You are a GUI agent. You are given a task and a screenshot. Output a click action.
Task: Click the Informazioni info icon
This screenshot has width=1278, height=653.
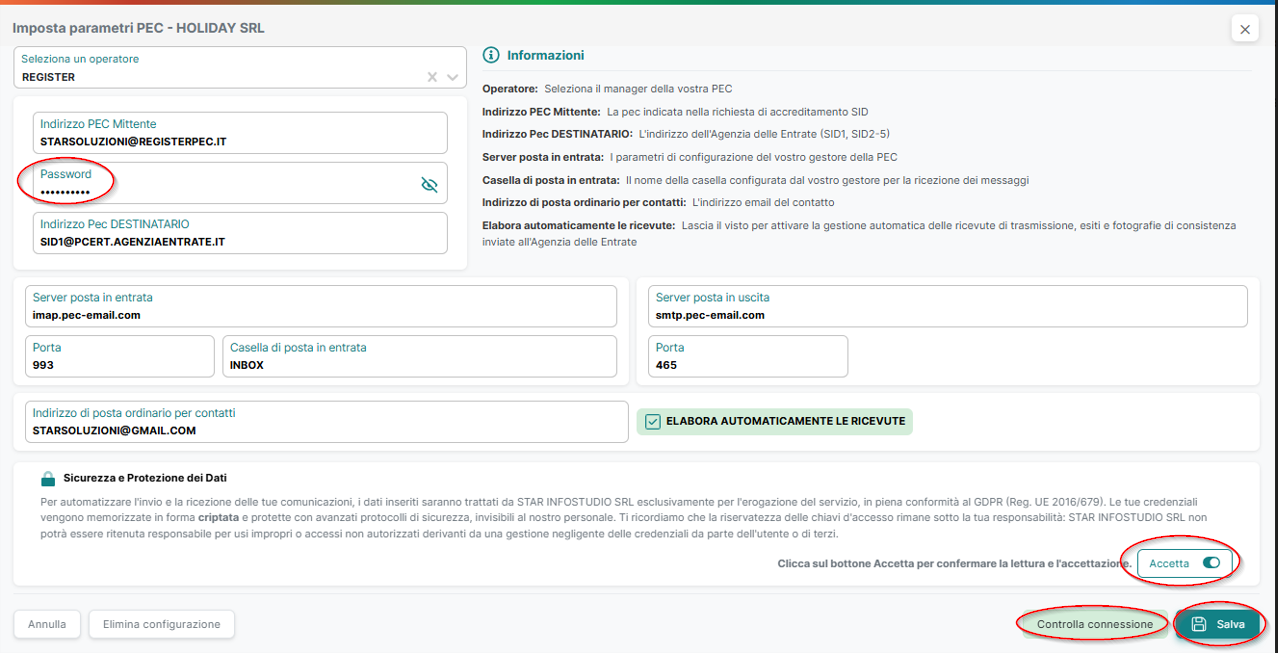491,55
